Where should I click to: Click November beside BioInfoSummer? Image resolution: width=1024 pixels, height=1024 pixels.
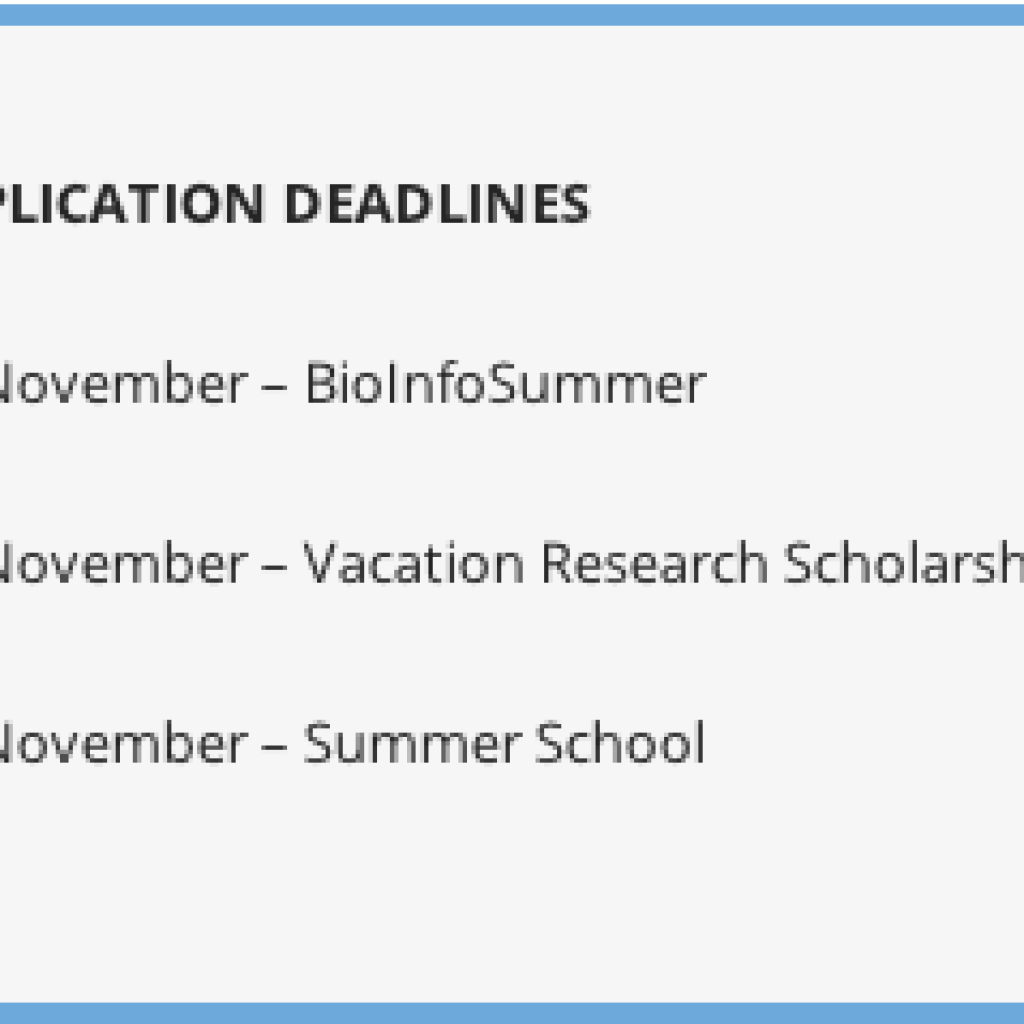pos(124,384)
